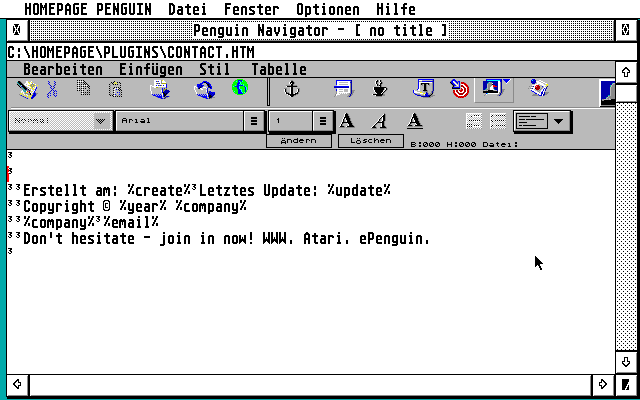Click the Copyright © %year% %company% line
Viewport: 640px width, 400px height.
point(135,207)
